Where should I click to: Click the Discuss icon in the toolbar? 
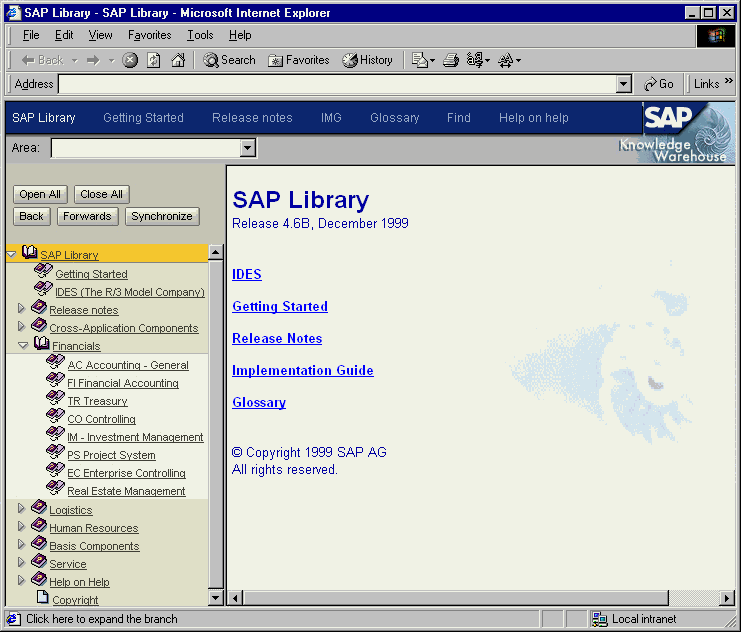pos(506,60)
